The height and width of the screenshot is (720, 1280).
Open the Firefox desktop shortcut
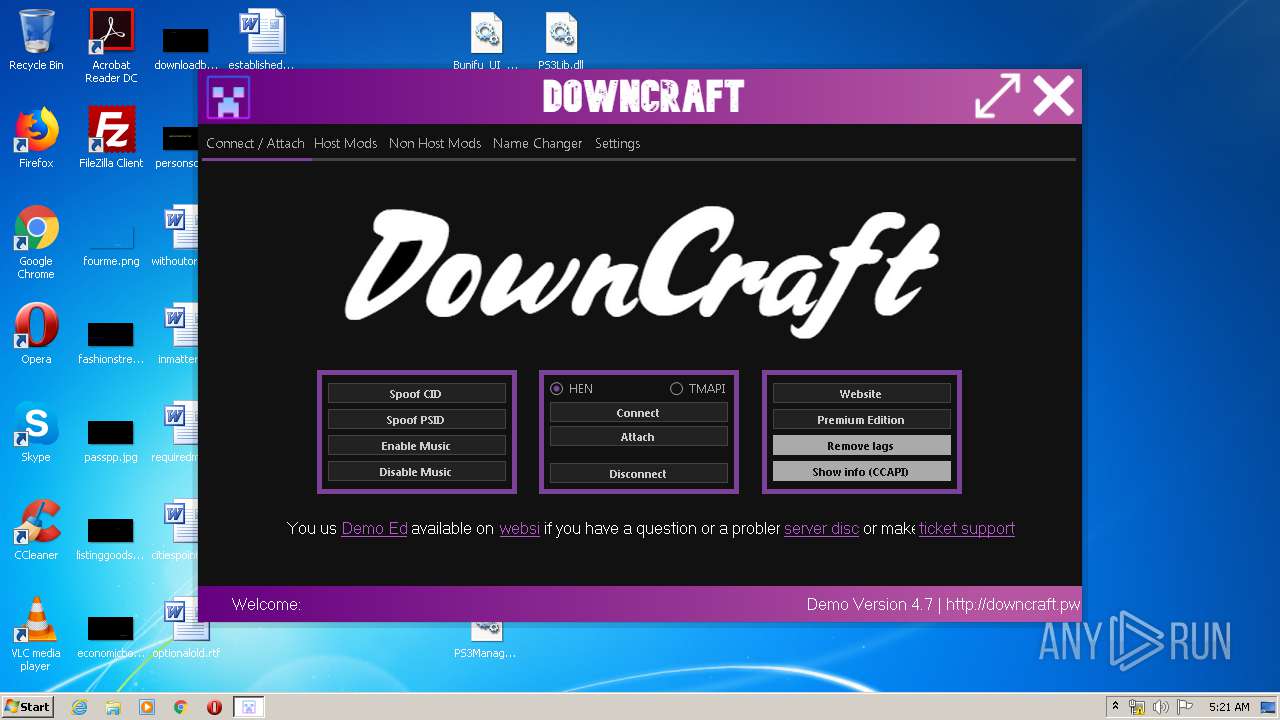(36, 138)
